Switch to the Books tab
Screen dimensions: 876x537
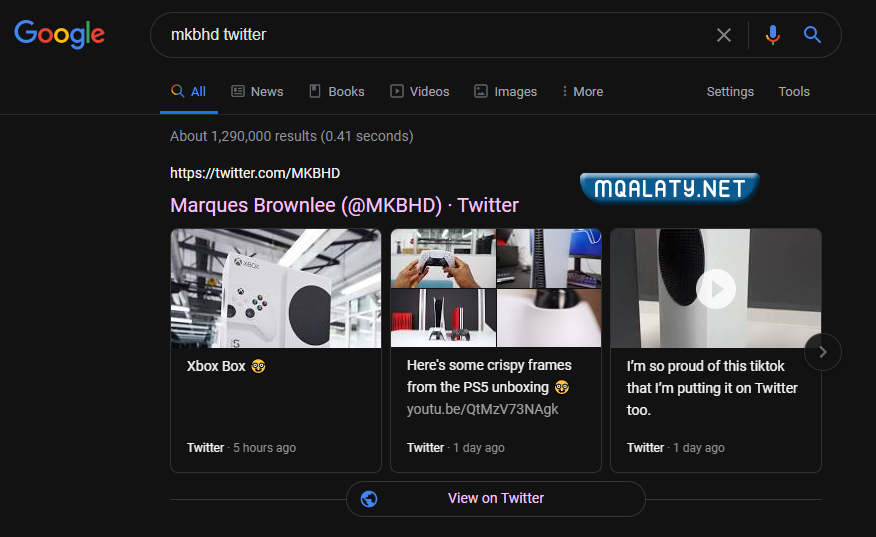click(337, 92)
